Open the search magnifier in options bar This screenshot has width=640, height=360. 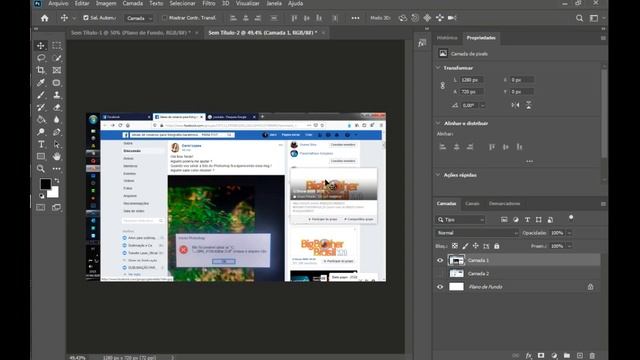click(579, 18)
